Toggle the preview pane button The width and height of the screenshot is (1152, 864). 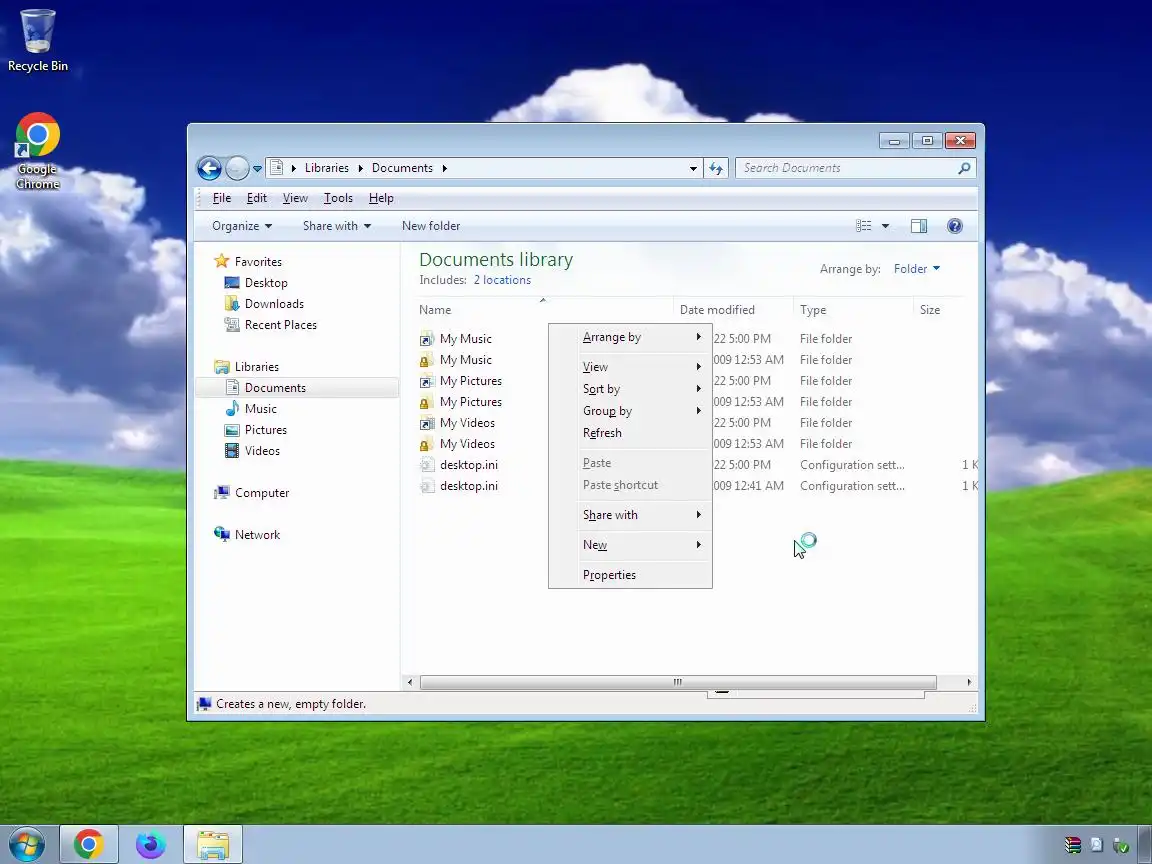pyautogui.click(x=918, y=226)
